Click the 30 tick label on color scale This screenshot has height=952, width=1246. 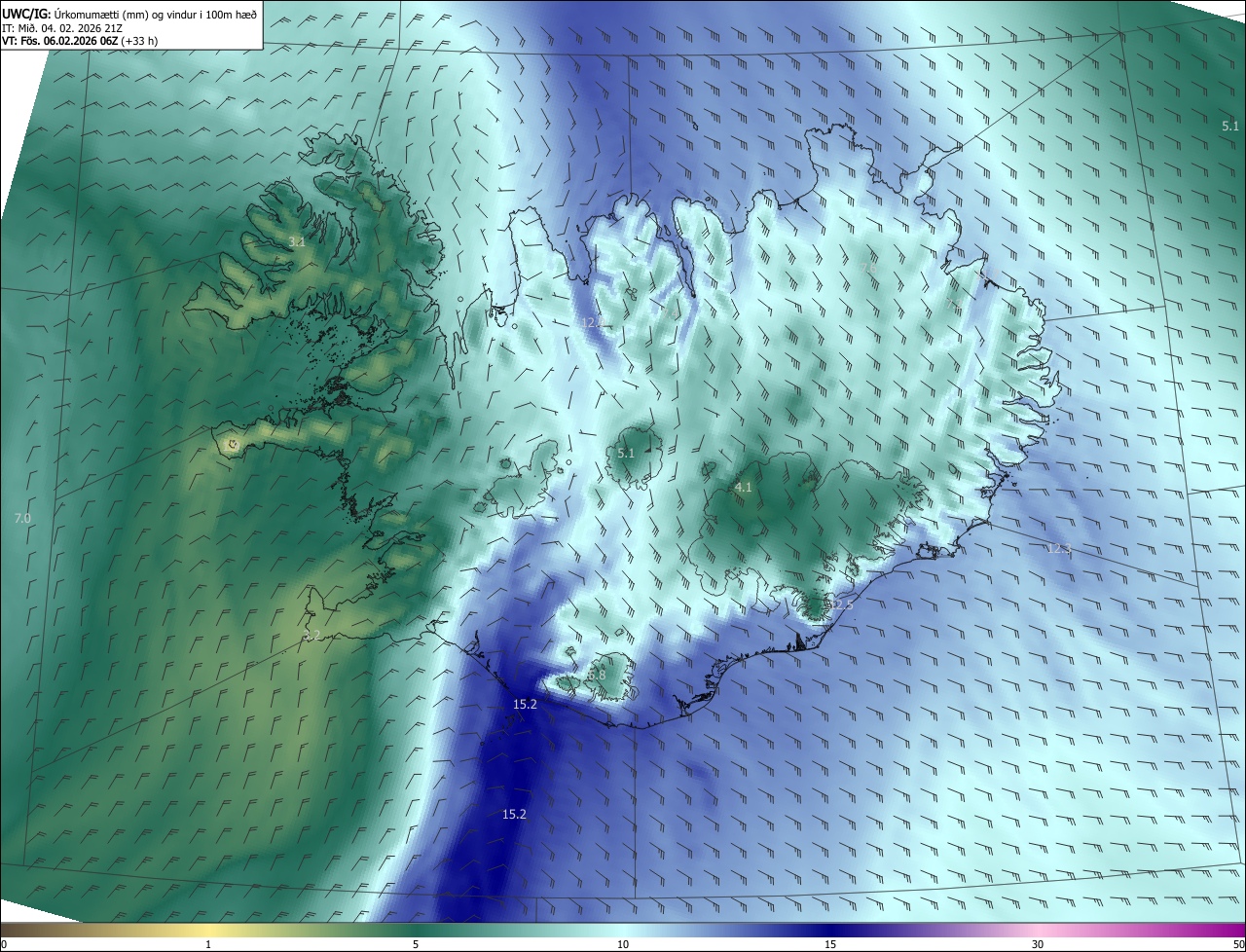pos(1038,945)
